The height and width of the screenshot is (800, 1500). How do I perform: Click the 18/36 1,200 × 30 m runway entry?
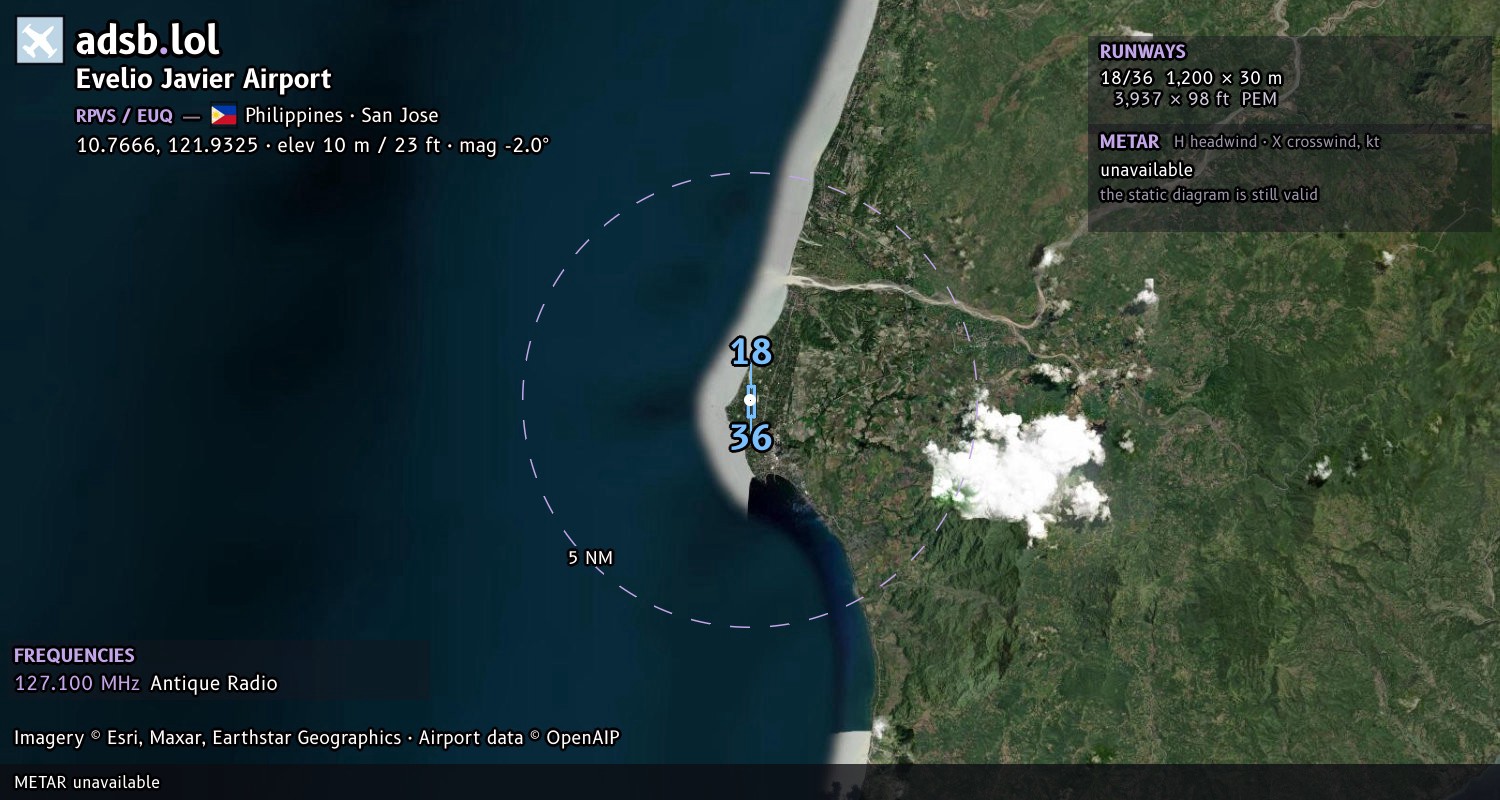[1190, 78]
